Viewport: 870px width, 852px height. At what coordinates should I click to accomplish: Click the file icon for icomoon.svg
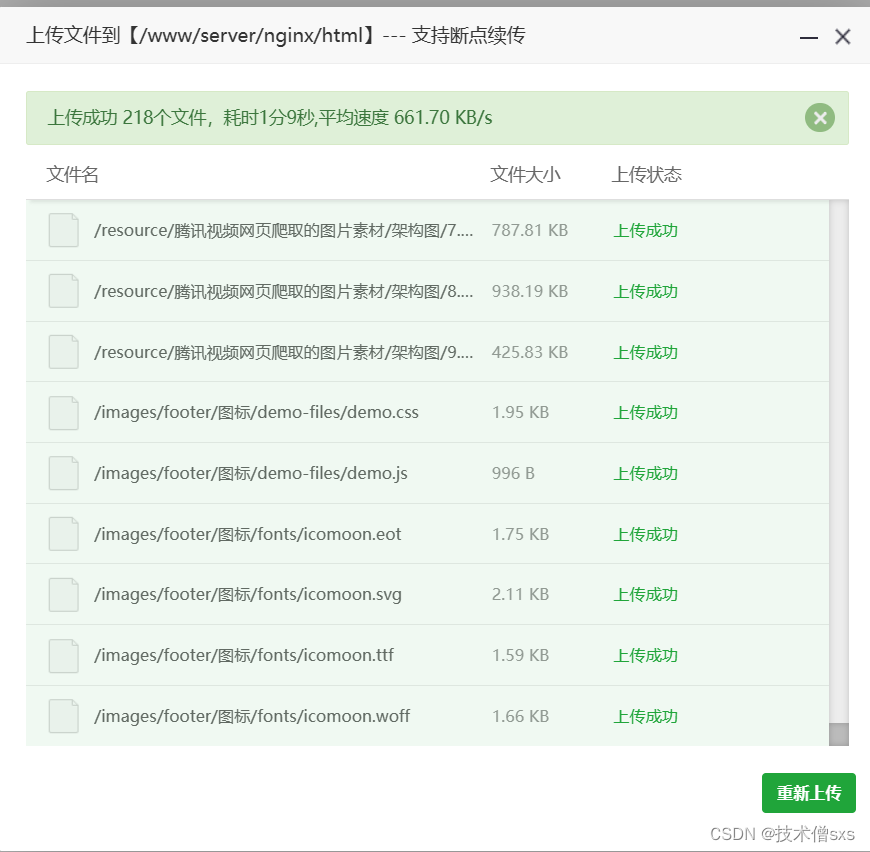point(63,595)
